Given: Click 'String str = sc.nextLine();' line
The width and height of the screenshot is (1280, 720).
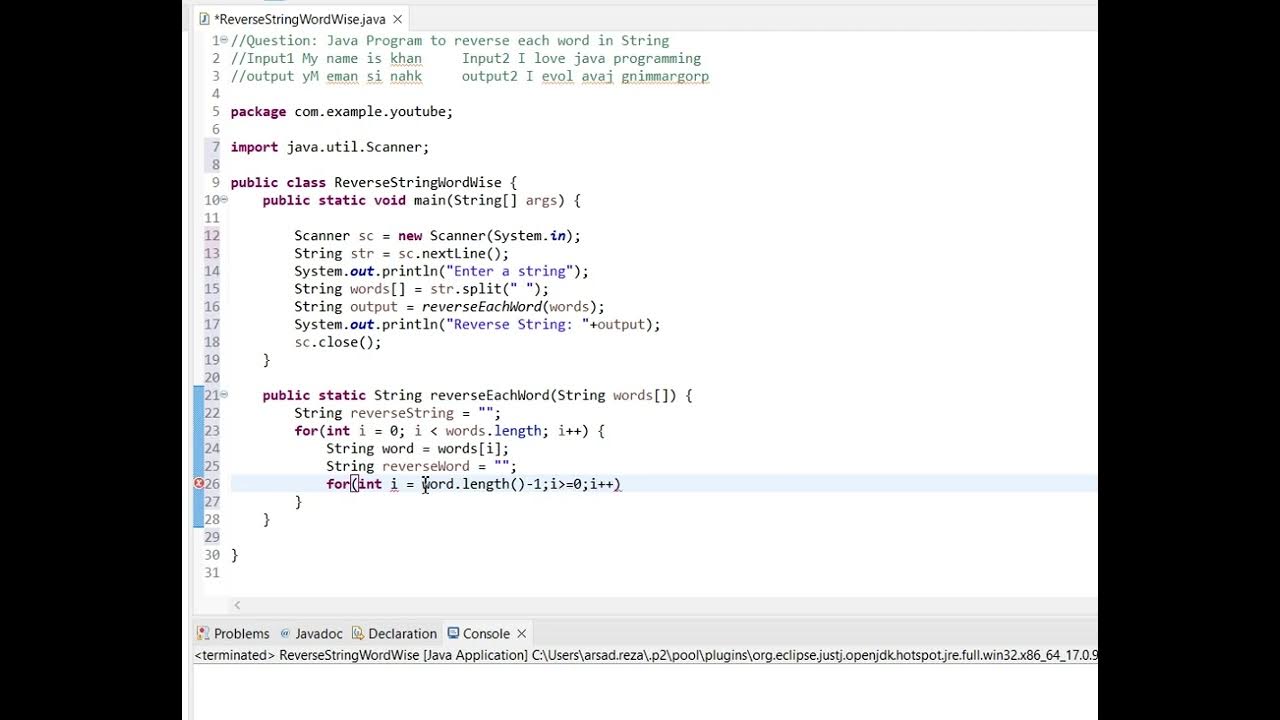Looking at the screenshot, I should pyautogui.click(x=401, y=254).
